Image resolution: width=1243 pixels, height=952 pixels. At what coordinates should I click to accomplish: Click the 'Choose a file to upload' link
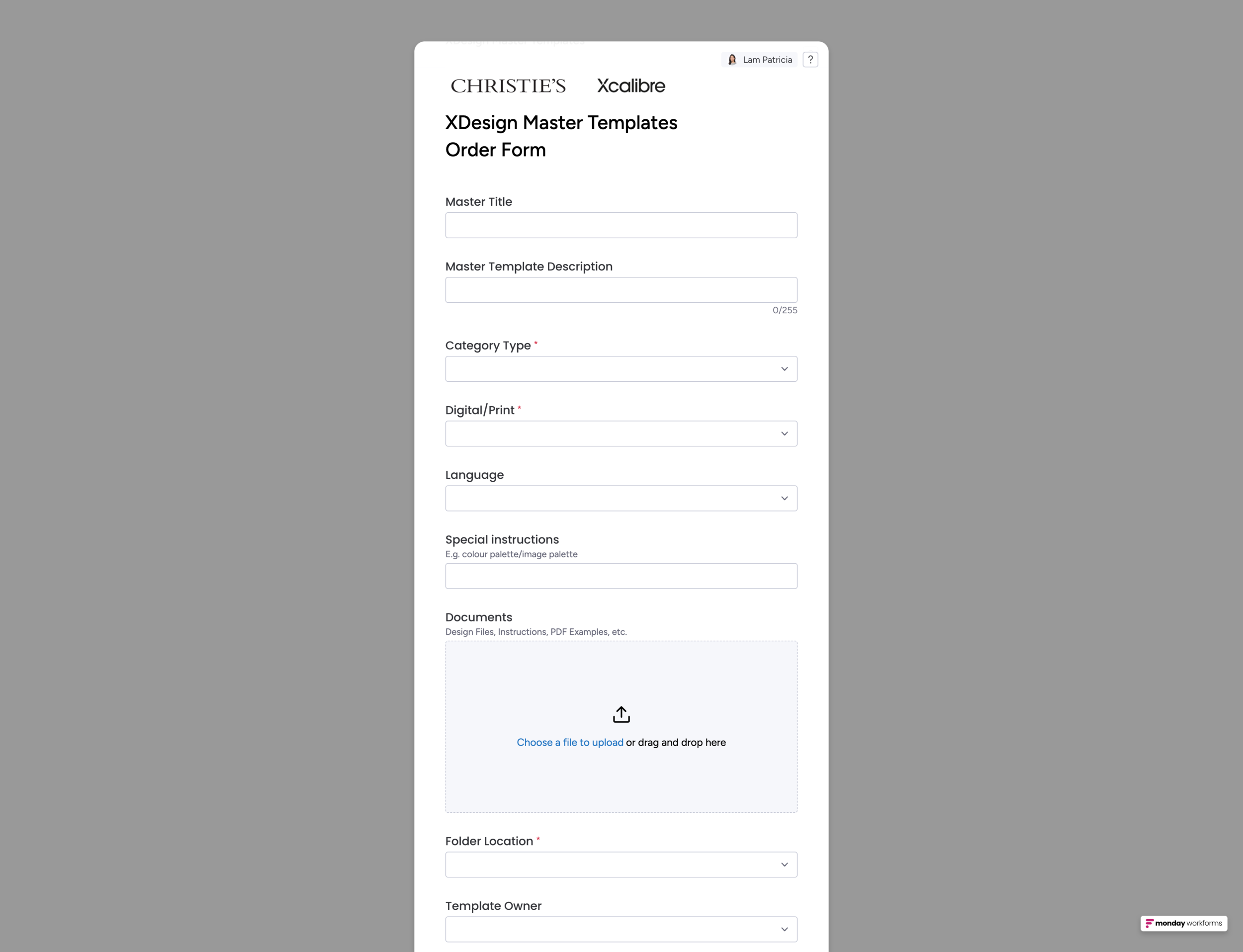click(x=570, y=742)
